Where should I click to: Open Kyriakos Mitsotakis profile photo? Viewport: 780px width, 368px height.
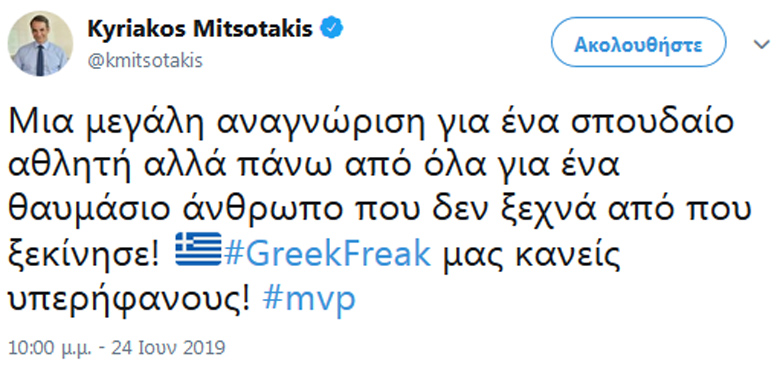40,44
